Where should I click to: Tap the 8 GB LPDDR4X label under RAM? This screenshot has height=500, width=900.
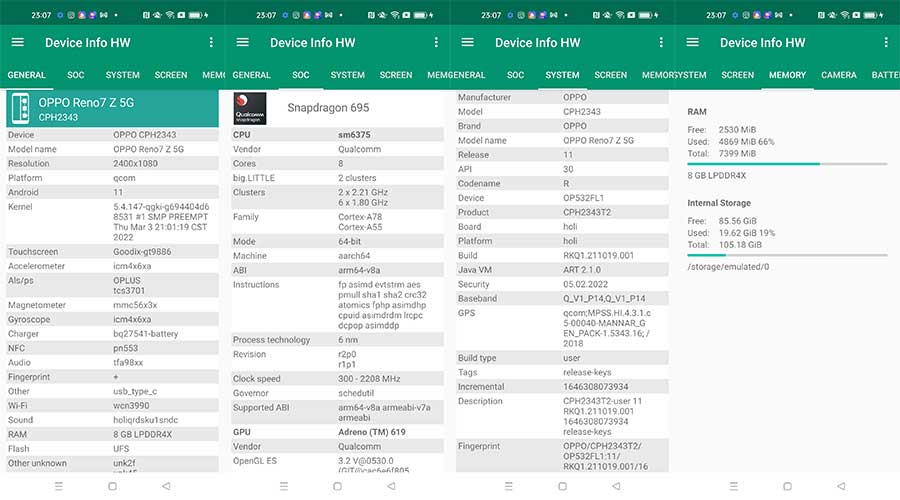click(717, 176)
